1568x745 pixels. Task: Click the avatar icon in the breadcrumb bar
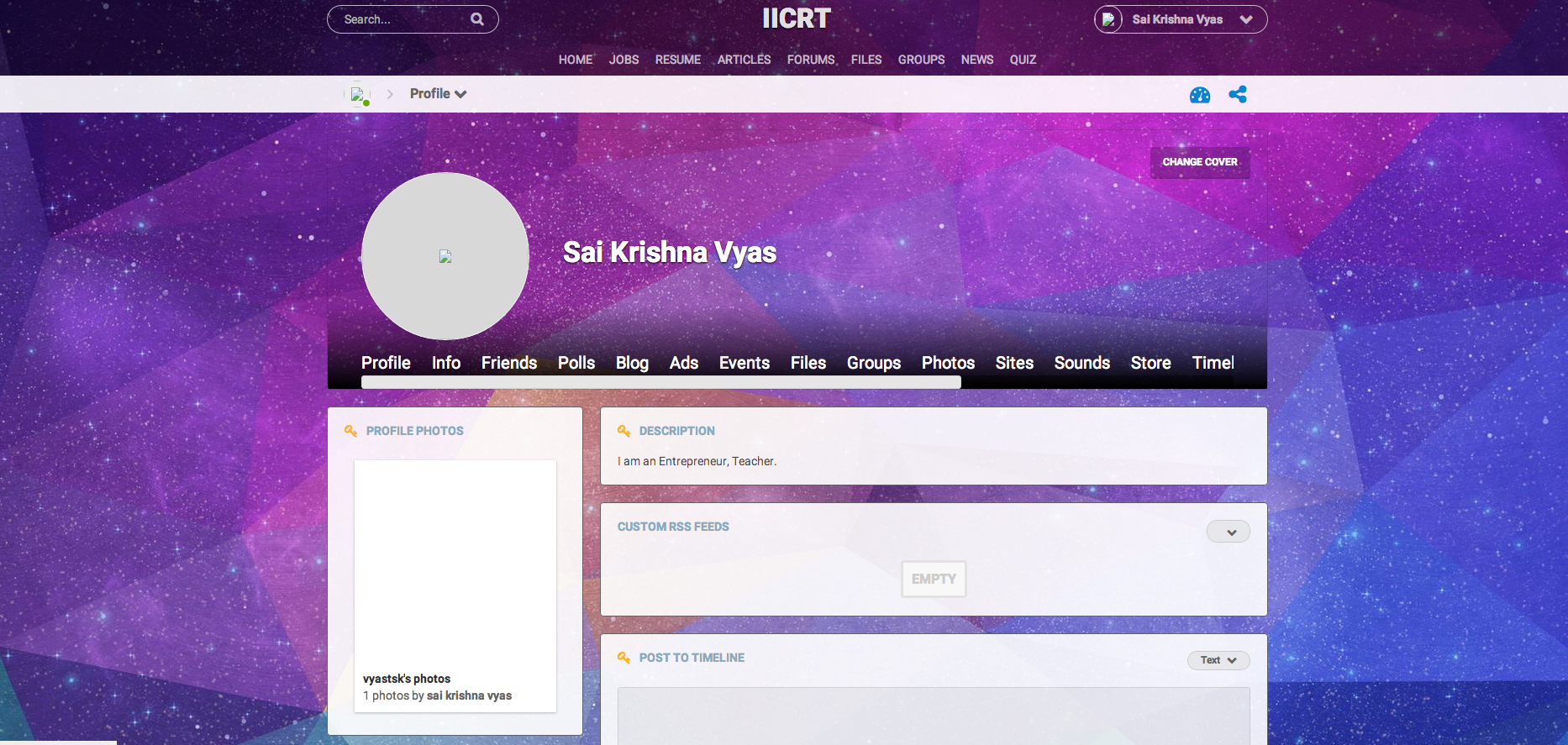point(359,95)
